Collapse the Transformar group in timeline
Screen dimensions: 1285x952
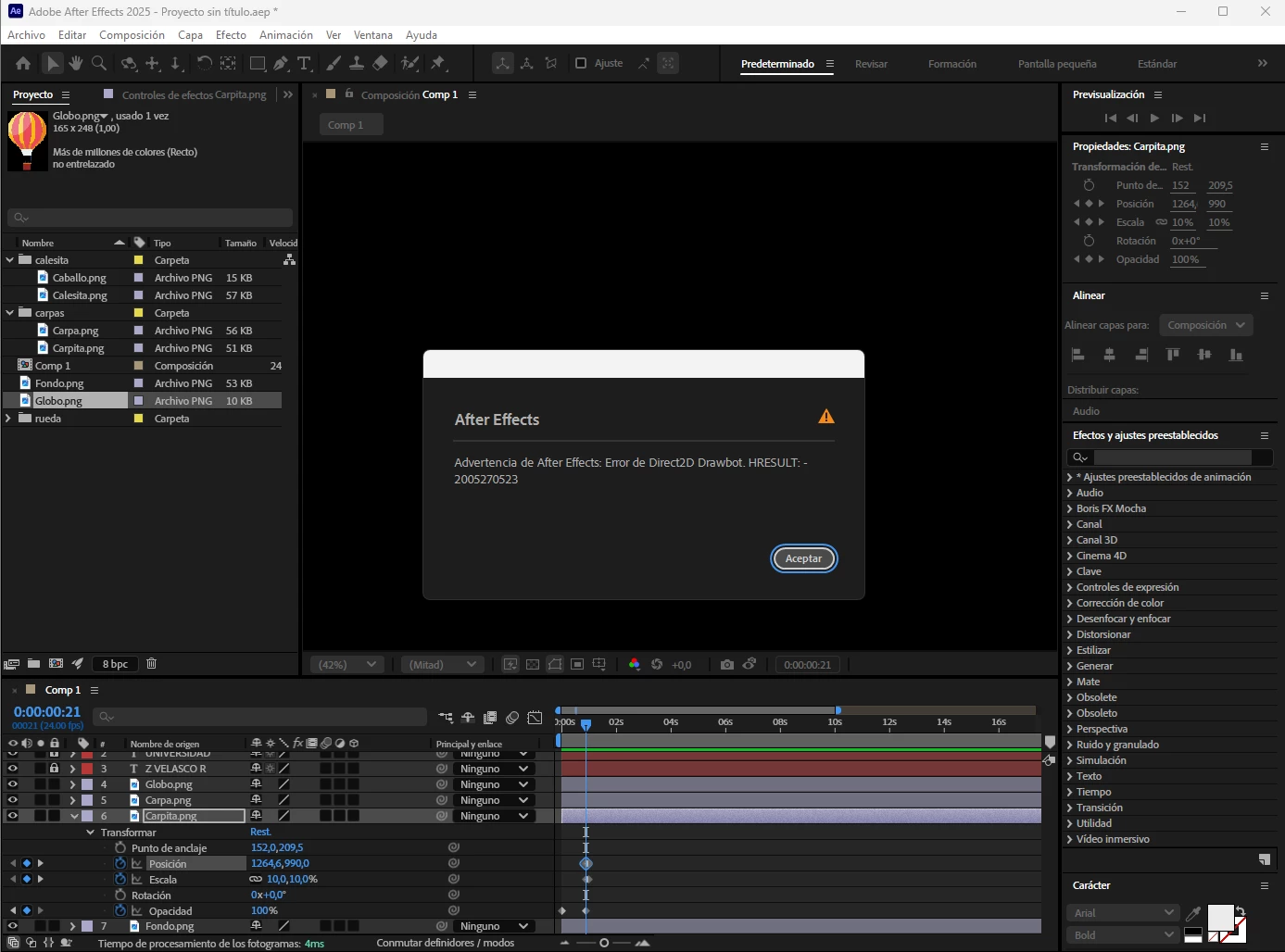coord(91,833)
